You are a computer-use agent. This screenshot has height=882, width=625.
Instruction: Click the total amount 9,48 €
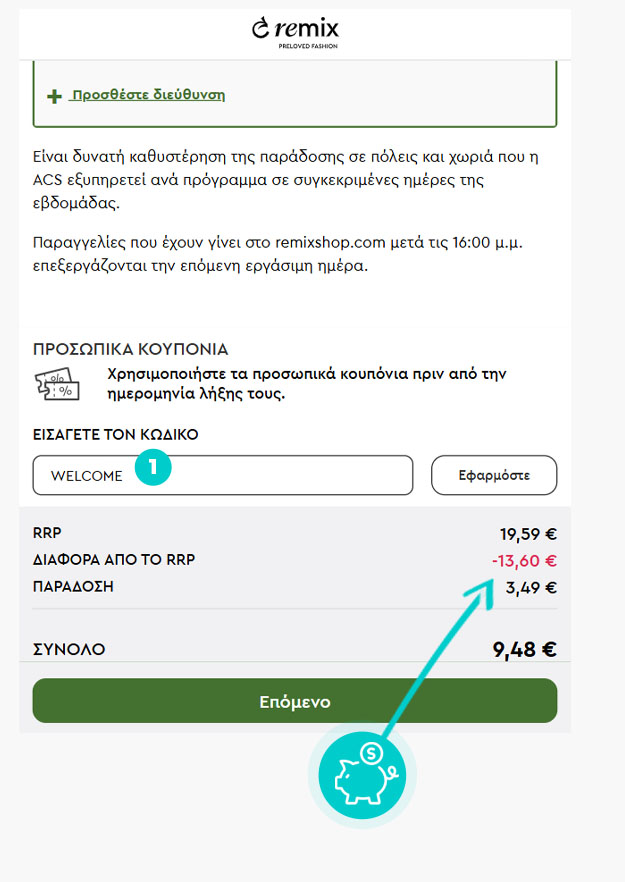524,649
